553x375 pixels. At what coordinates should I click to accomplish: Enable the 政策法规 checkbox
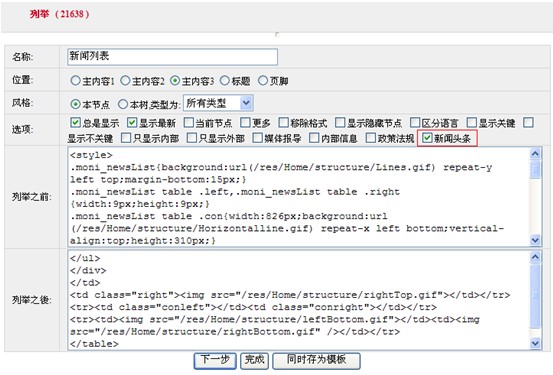(x=371, y=138)
